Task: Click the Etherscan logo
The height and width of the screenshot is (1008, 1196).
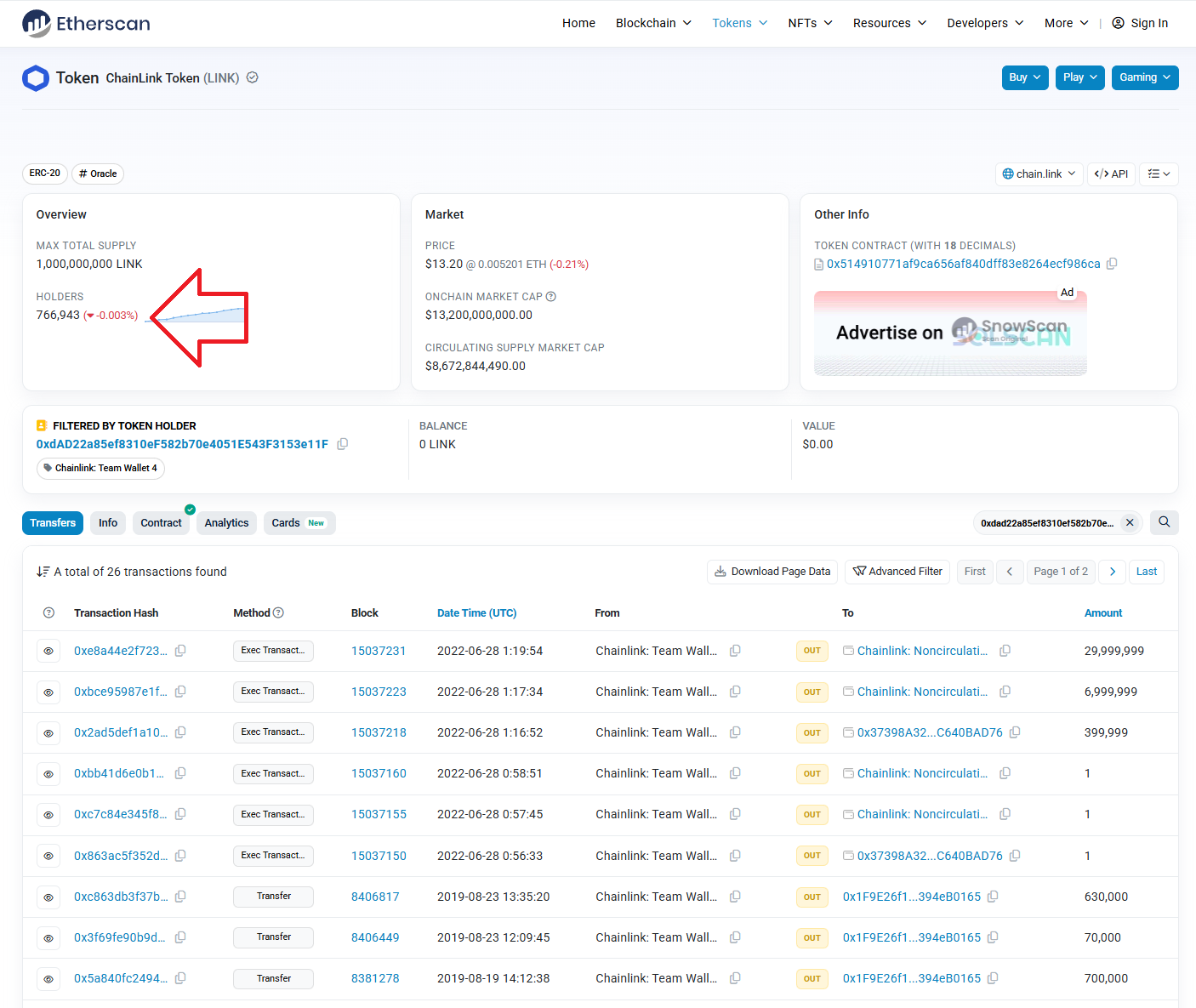Action: pyautogui.click(x=86, y=23)
